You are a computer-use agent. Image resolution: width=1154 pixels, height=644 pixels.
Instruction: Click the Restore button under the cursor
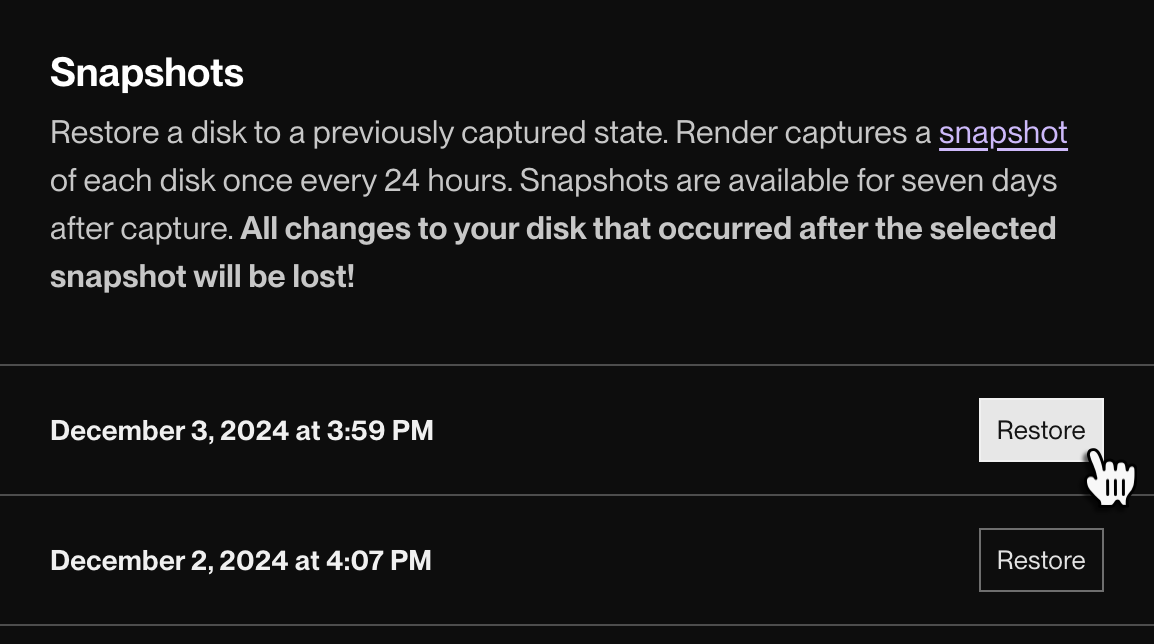point(1040,430)
